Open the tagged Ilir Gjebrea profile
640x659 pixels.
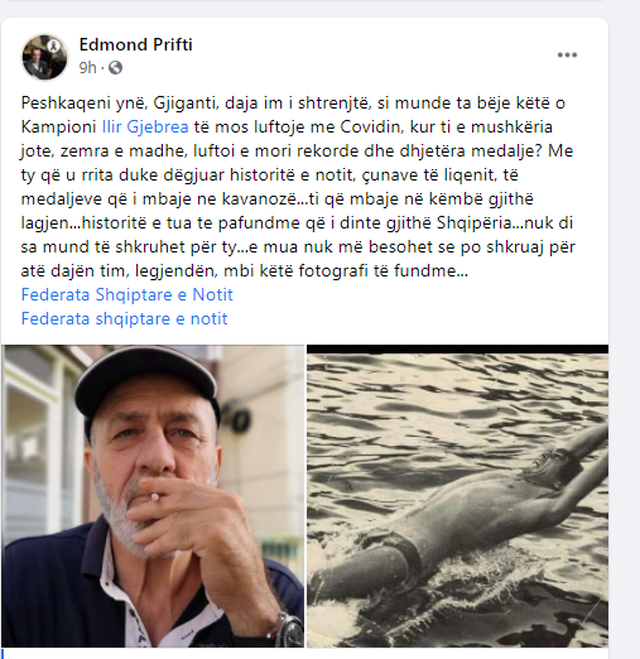[x=145, y=127]
